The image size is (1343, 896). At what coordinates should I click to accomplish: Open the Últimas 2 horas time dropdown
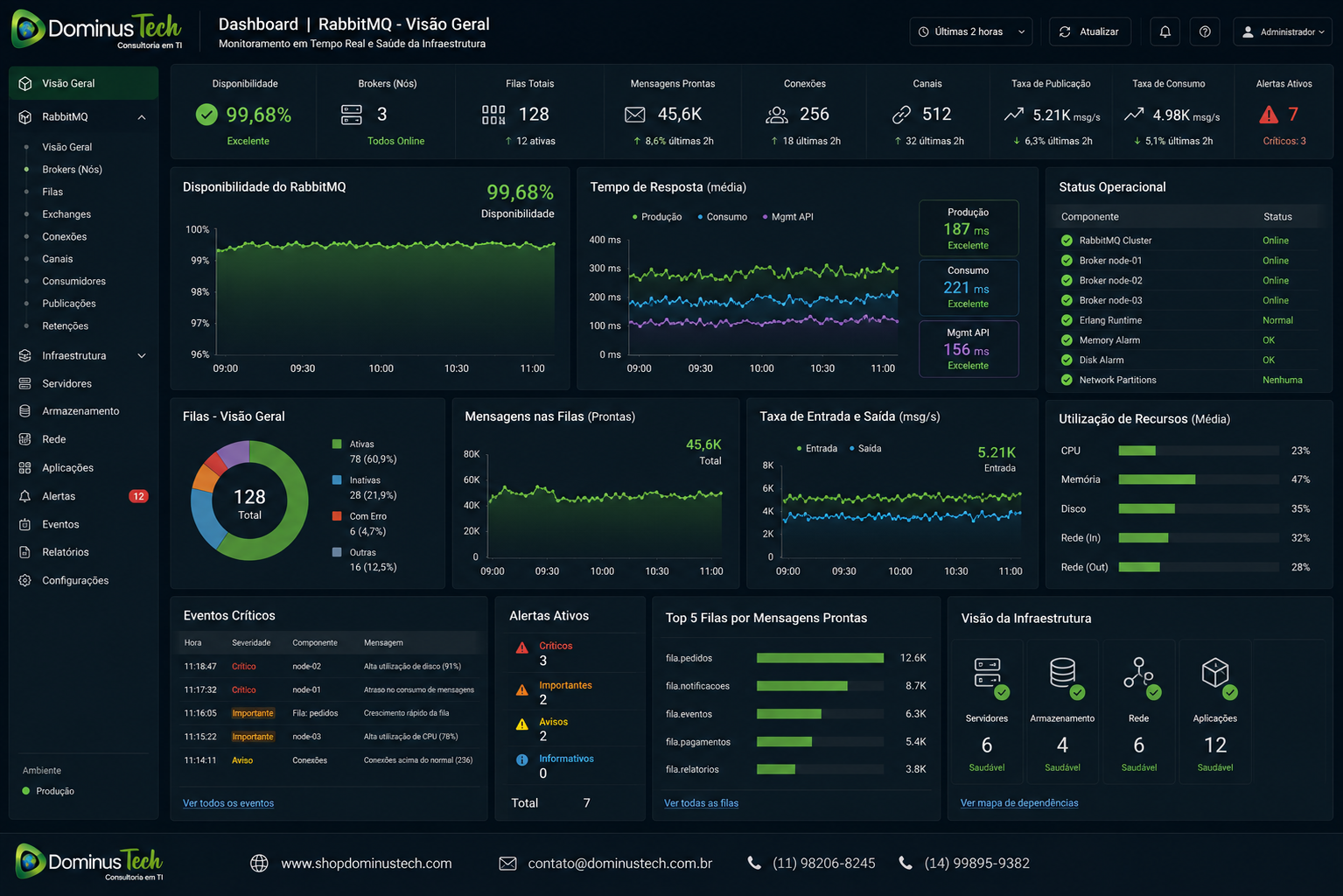click(x=971, y=31)
